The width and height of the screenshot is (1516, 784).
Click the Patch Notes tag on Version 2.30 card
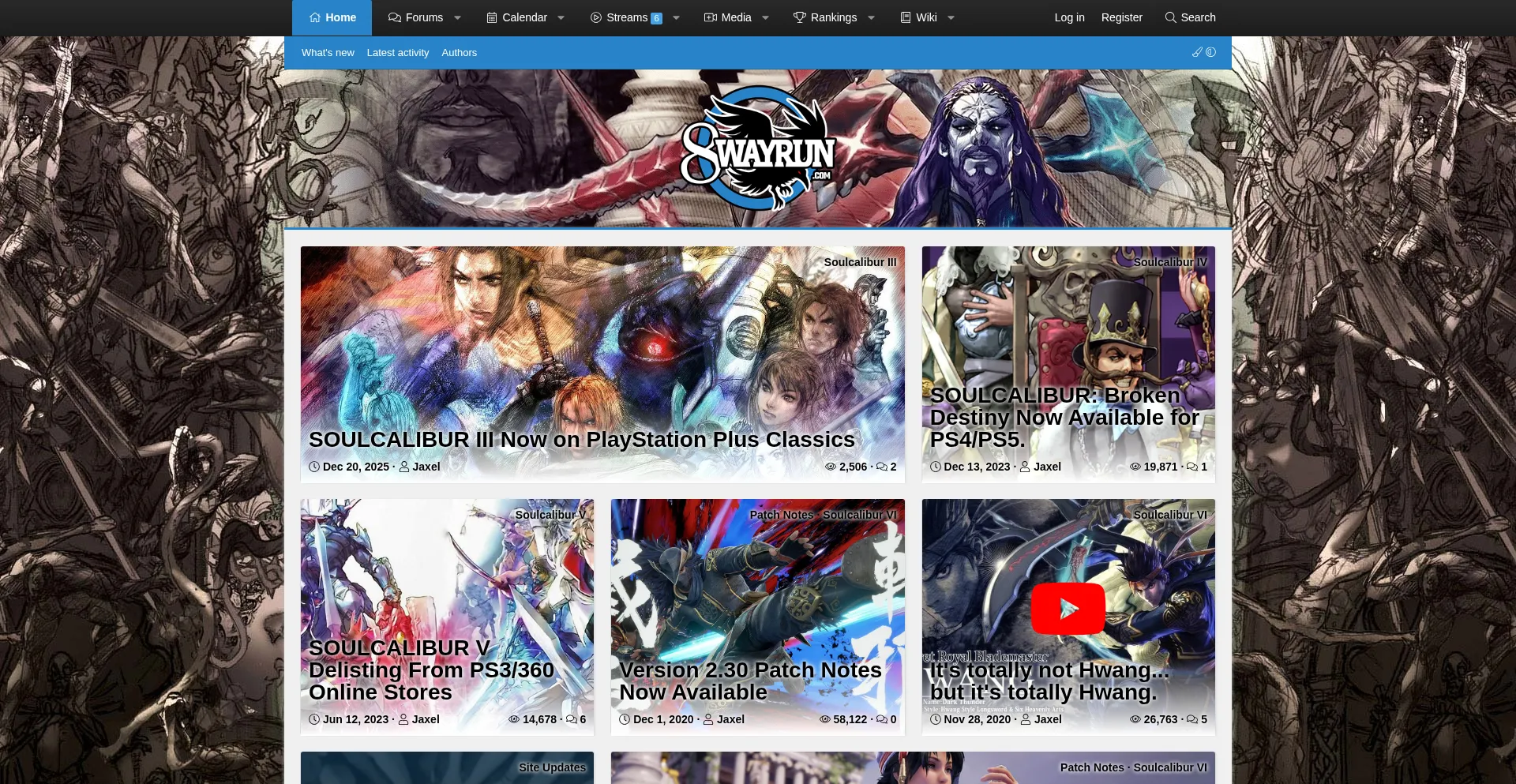[781, 515]
